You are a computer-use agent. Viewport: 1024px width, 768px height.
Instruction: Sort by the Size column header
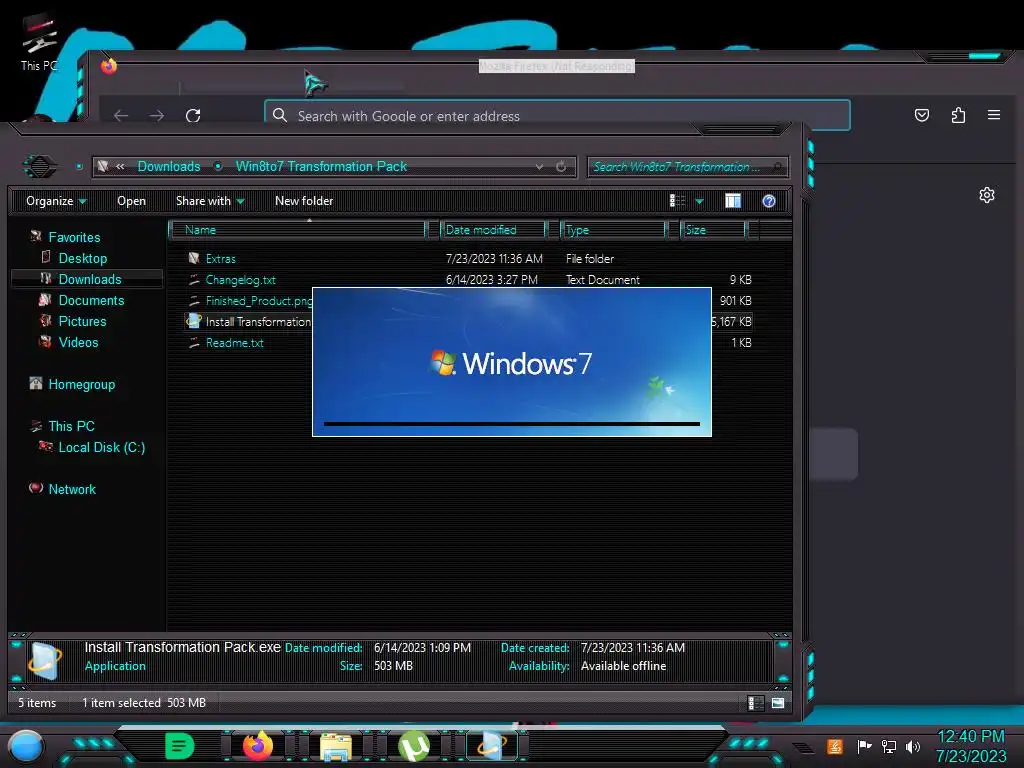(713, 230)
